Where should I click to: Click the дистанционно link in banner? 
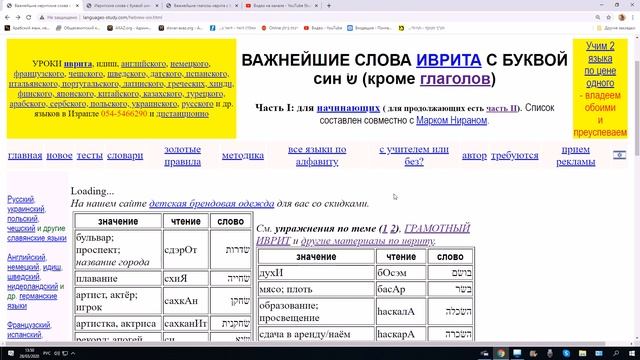tap(182, 113)
